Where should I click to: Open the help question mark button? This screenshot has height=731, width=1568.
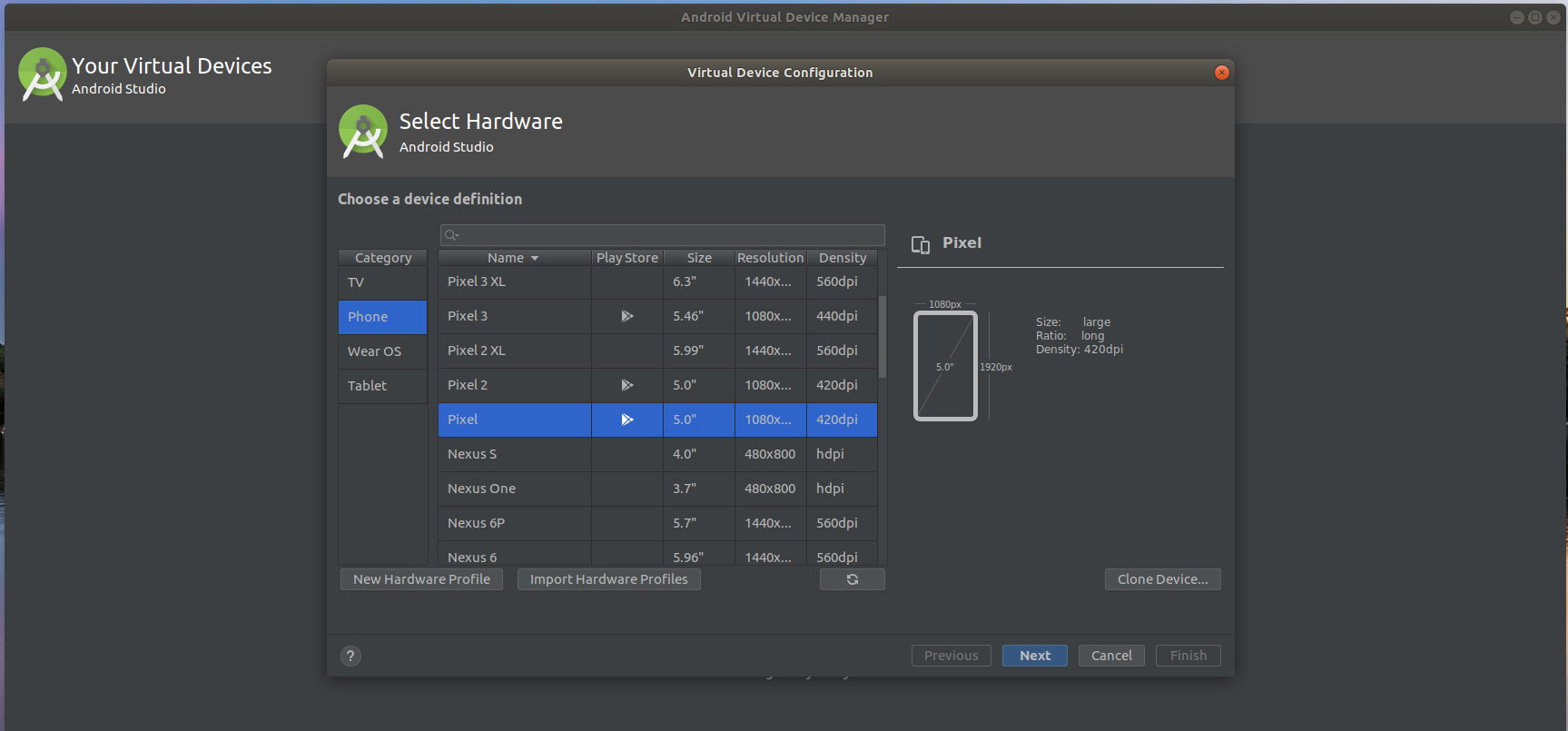tap(350, 656)
